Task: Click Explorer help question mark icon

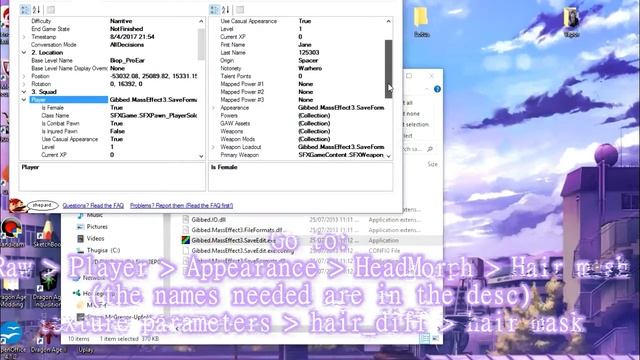Action: tap(437, 89)
